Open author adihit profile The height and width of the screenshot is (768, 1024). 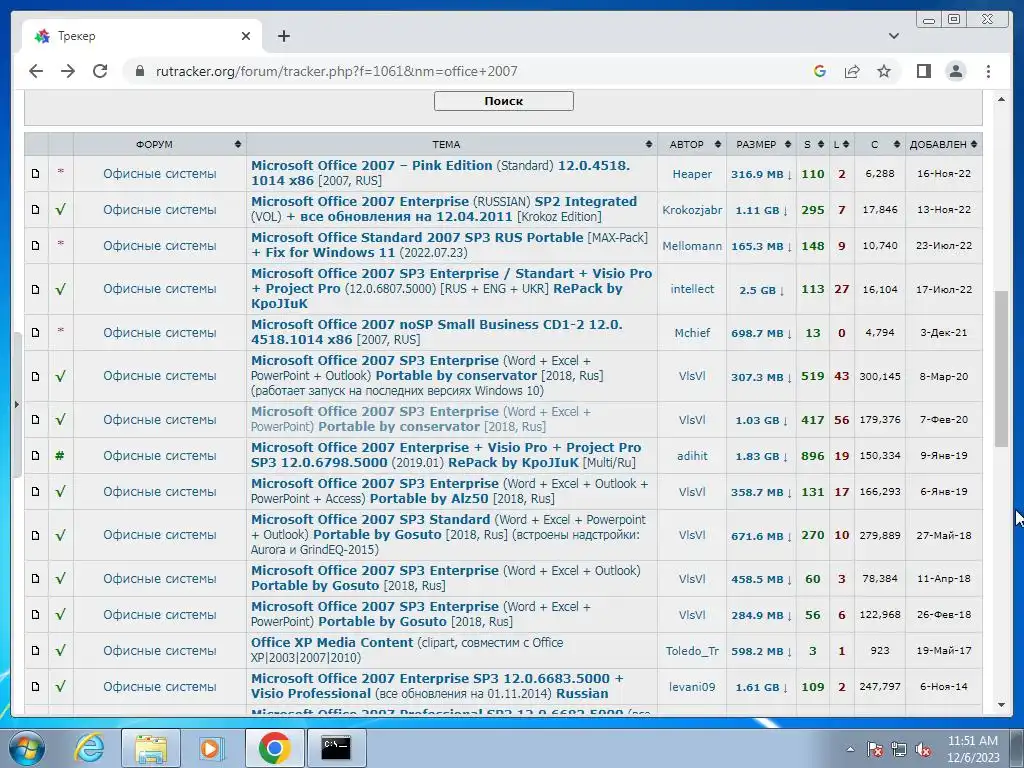point(692,456)
